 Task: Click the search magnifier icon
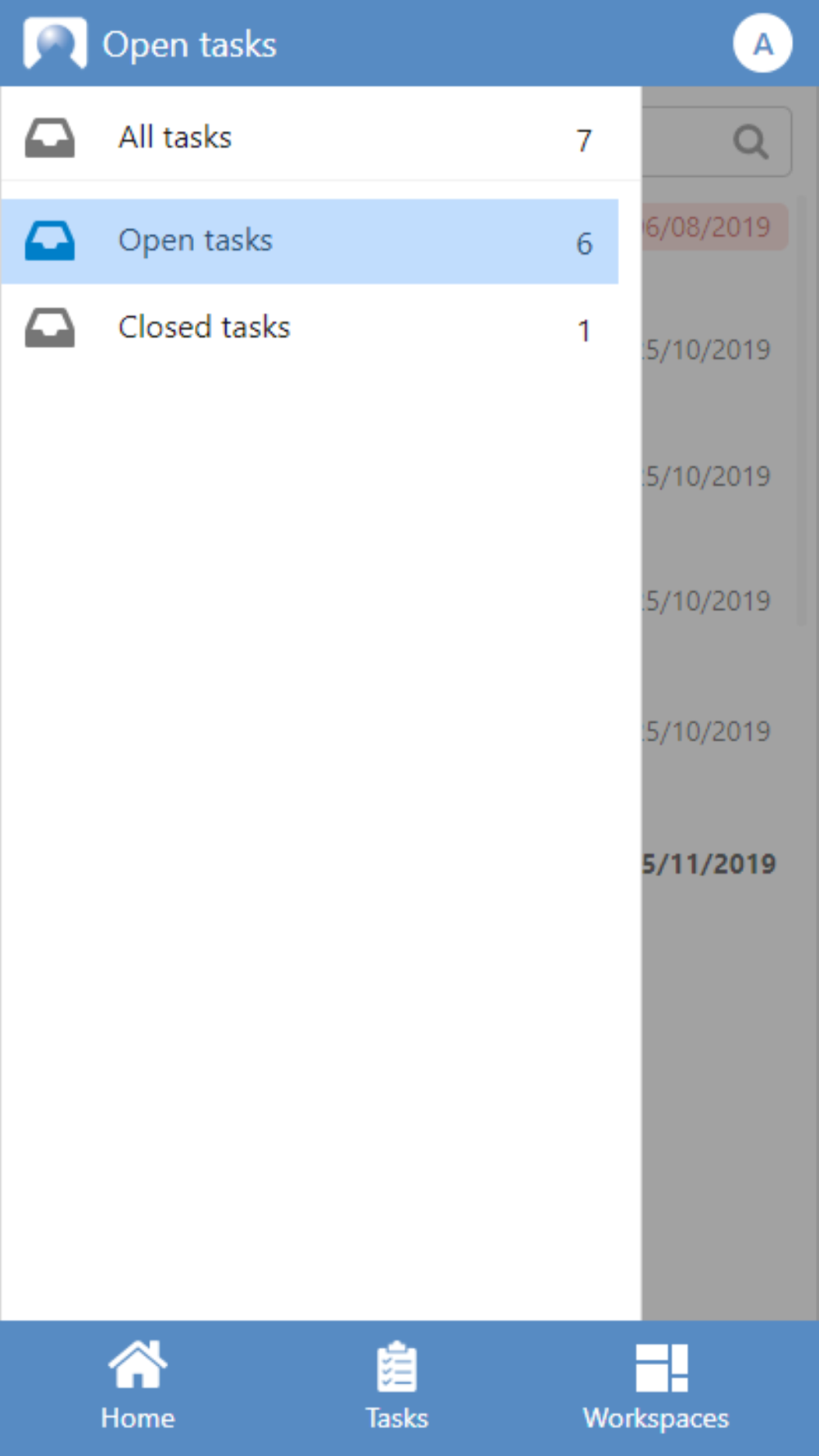(x=750, y=142)
